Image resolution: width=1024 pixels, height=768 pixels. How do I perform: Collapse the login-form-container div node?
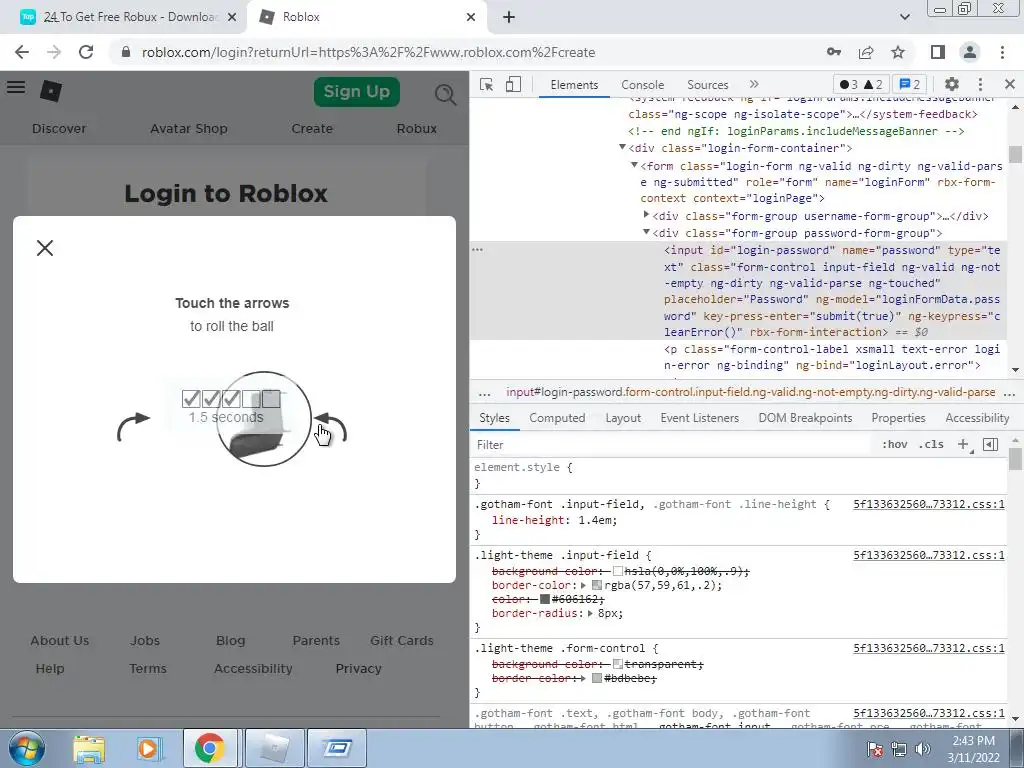pos(622,148)
